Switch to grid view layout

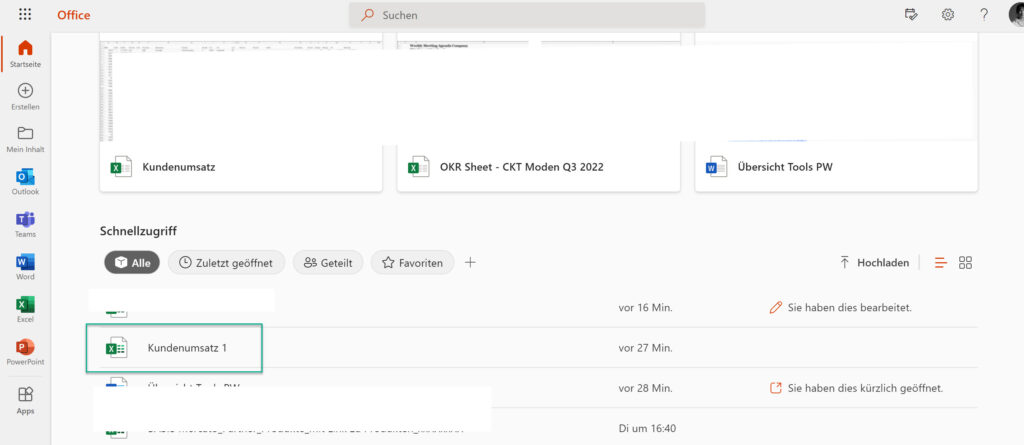pos(965,263)
